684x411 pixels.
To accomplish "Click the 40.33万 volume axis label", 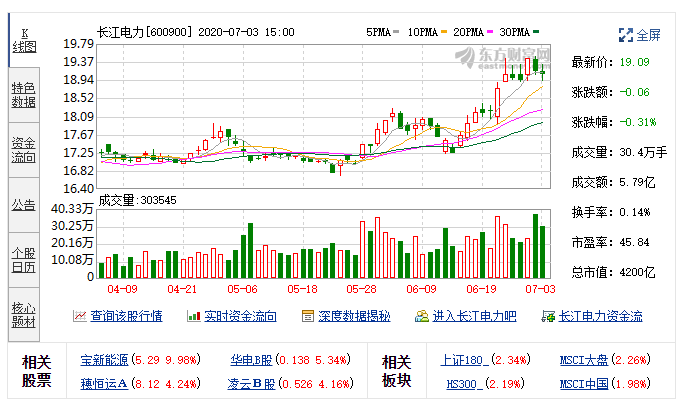I will 72,209.
